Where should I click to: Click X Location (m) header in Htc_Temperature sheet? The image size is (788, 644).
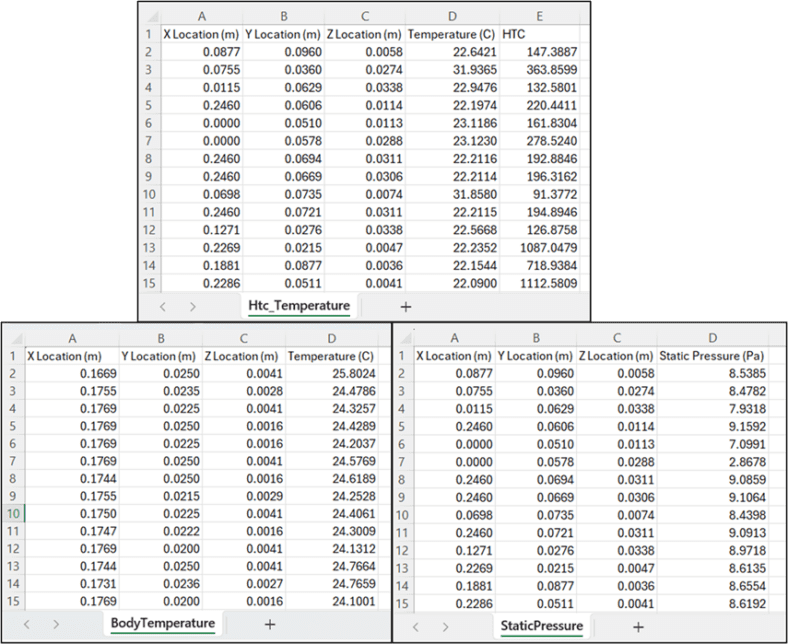pos(202,34)
